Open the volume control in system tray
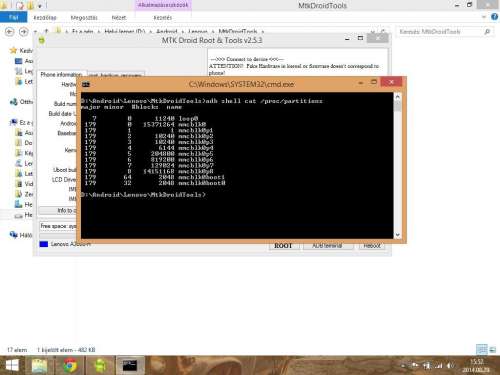The width and height of the screenshot is (500, 375). pos(450,366)
